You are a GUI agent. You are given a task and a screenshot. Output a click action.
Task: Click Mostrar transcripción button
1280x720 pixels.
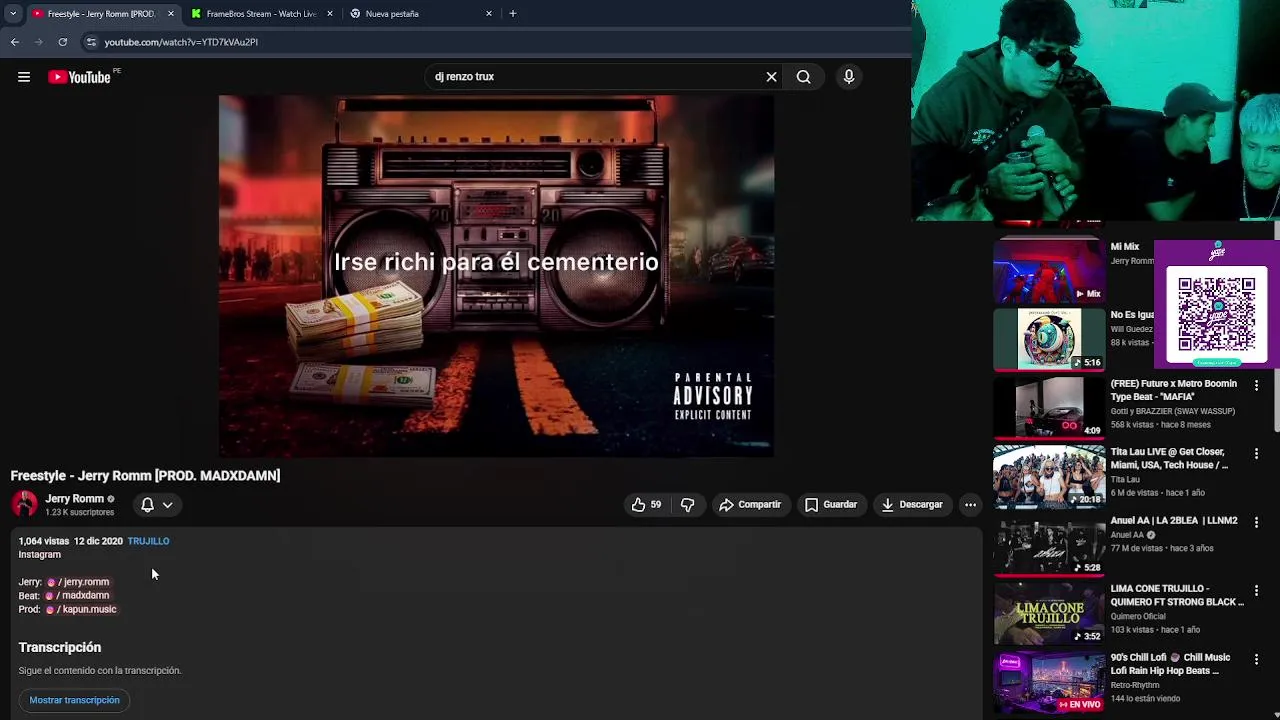[74, 700]
